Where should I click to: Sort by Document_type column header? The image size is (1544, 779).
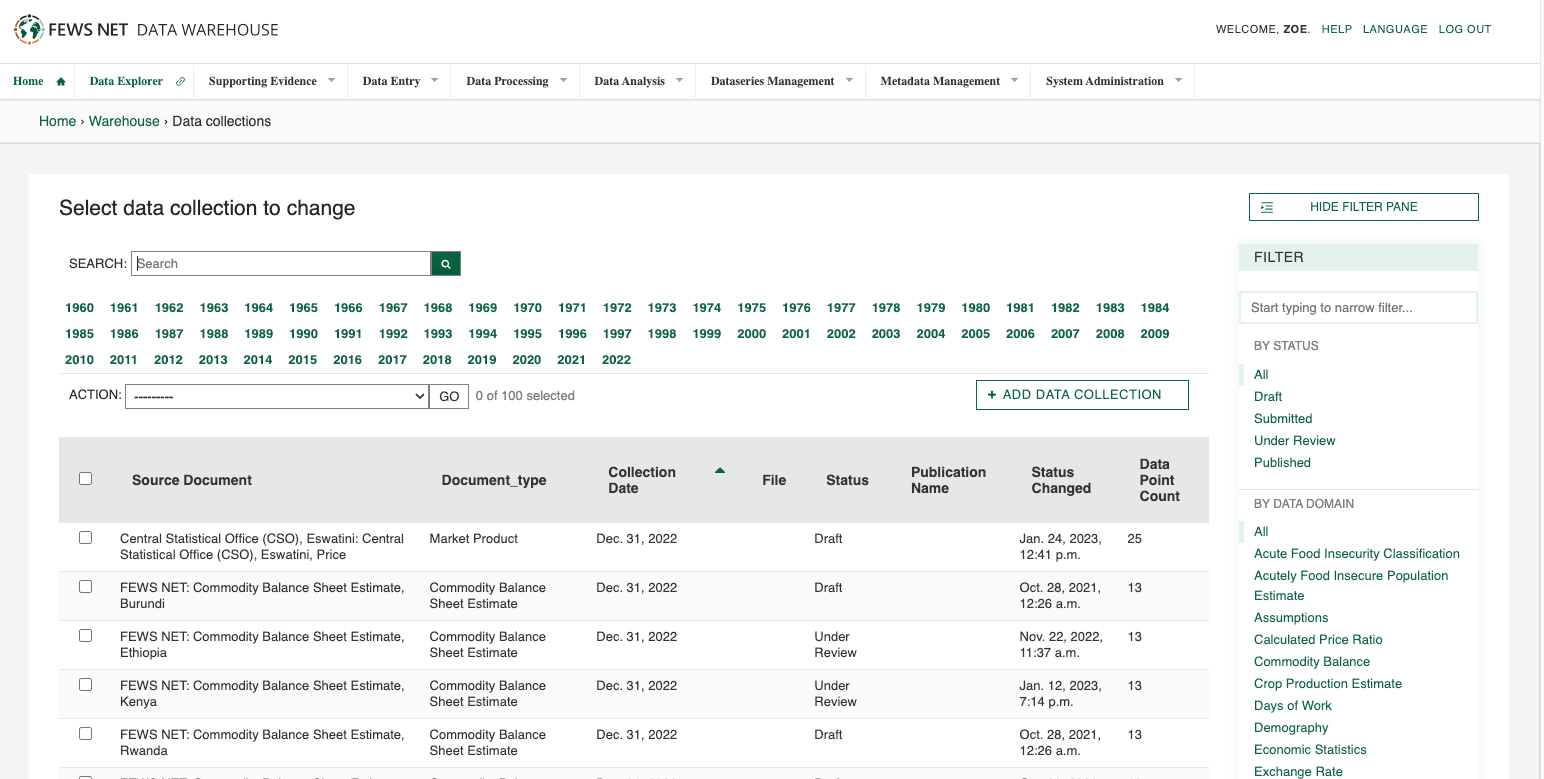pyautogui.click(x=494, y=480)
